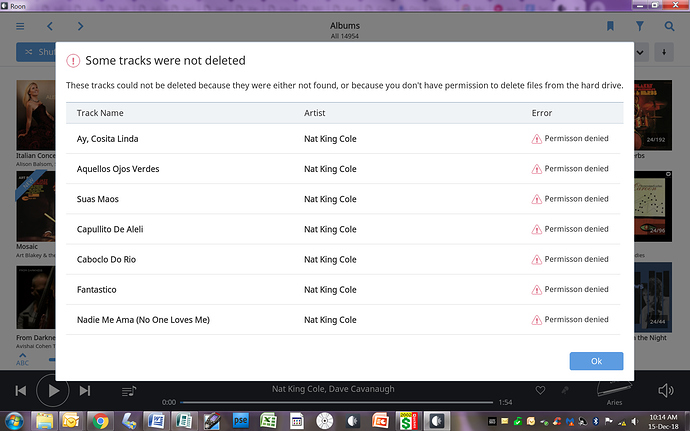
Task: Skip to the previous track
Action: (x=21, y=390)
